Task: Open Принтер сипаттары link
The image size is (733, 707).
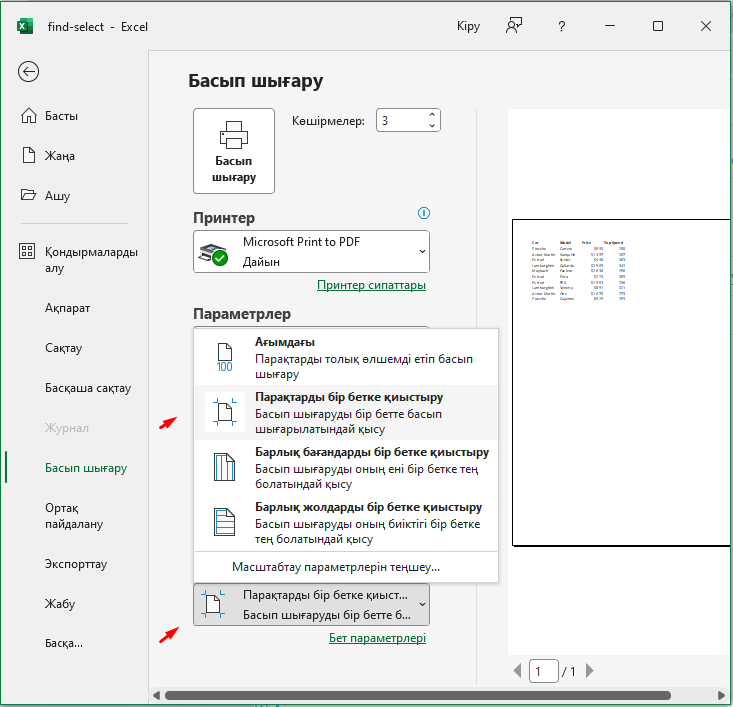Action: point(371,285)
